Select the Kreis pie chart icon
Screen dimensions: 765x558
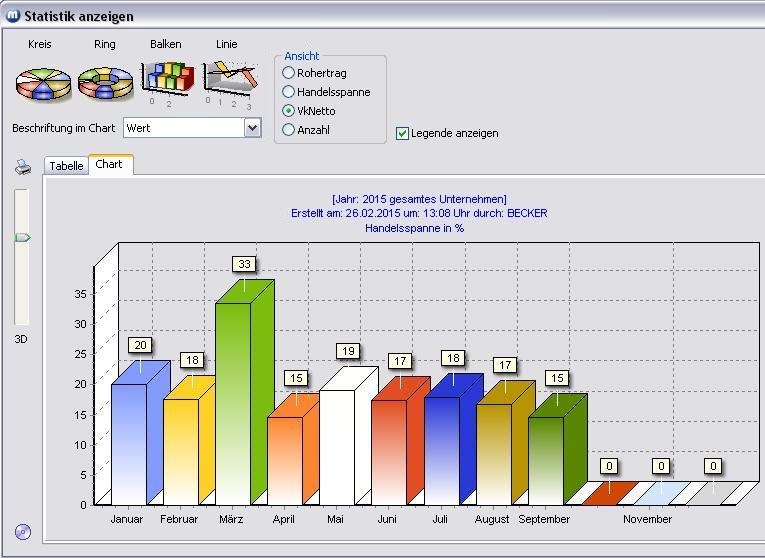[x=43, y=83]
